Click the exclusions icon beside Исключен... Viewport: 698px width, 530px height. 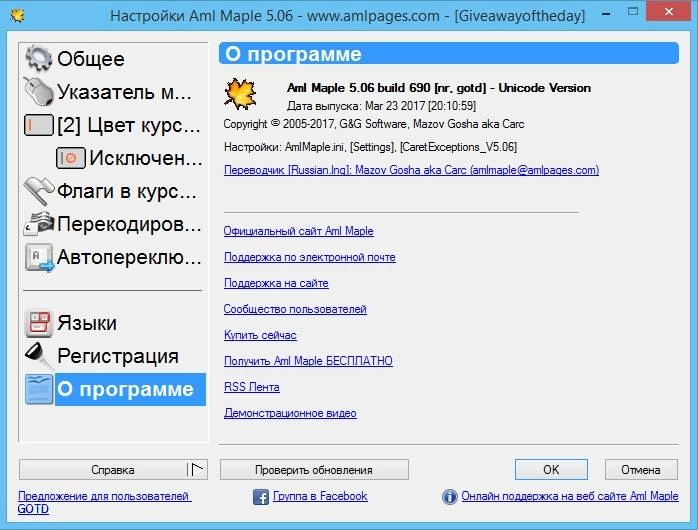(70, 158)
